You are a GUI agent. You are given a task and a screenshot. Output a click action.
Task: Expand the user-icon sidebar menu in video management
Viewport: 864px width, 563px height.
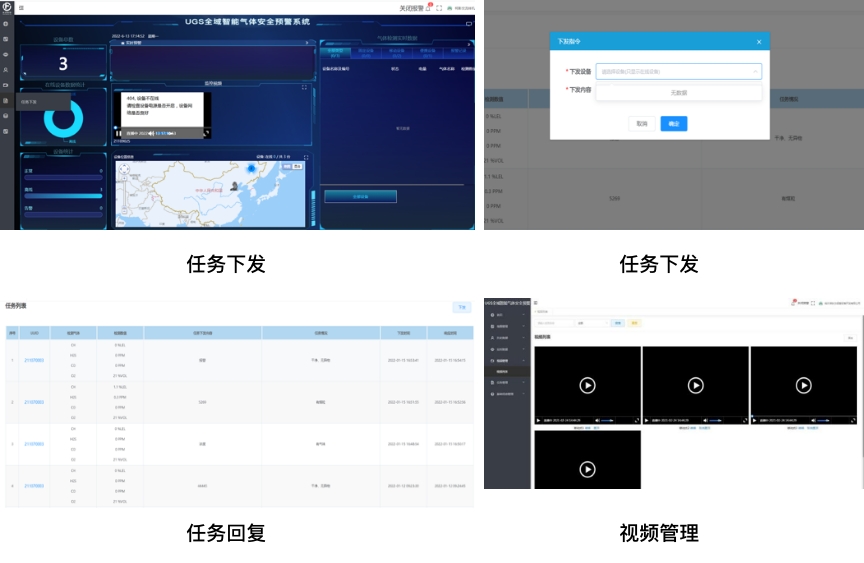pyautogui.click(x=507, y=338)
